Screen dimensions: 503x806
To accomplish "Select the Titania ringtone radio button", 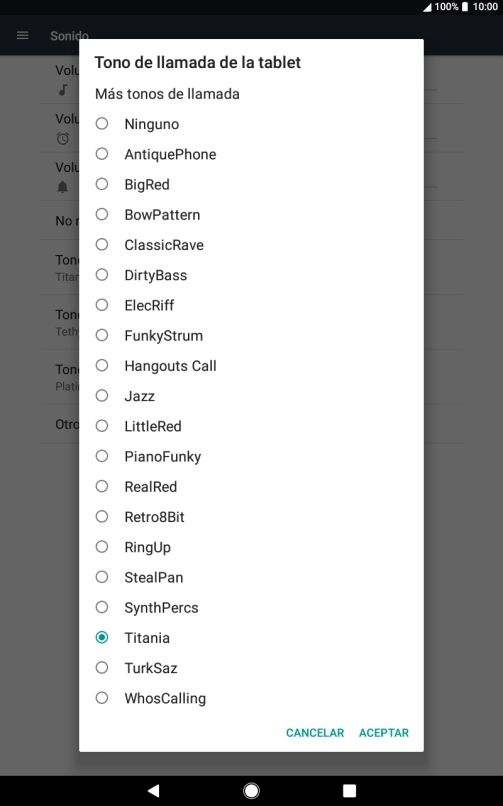I will tap(102, 637).
